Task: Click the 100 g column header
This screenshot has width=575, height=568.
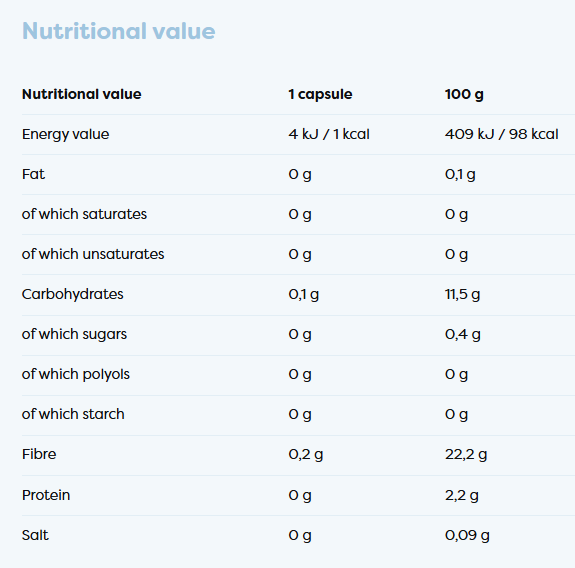Action: (x=464, y=95)
